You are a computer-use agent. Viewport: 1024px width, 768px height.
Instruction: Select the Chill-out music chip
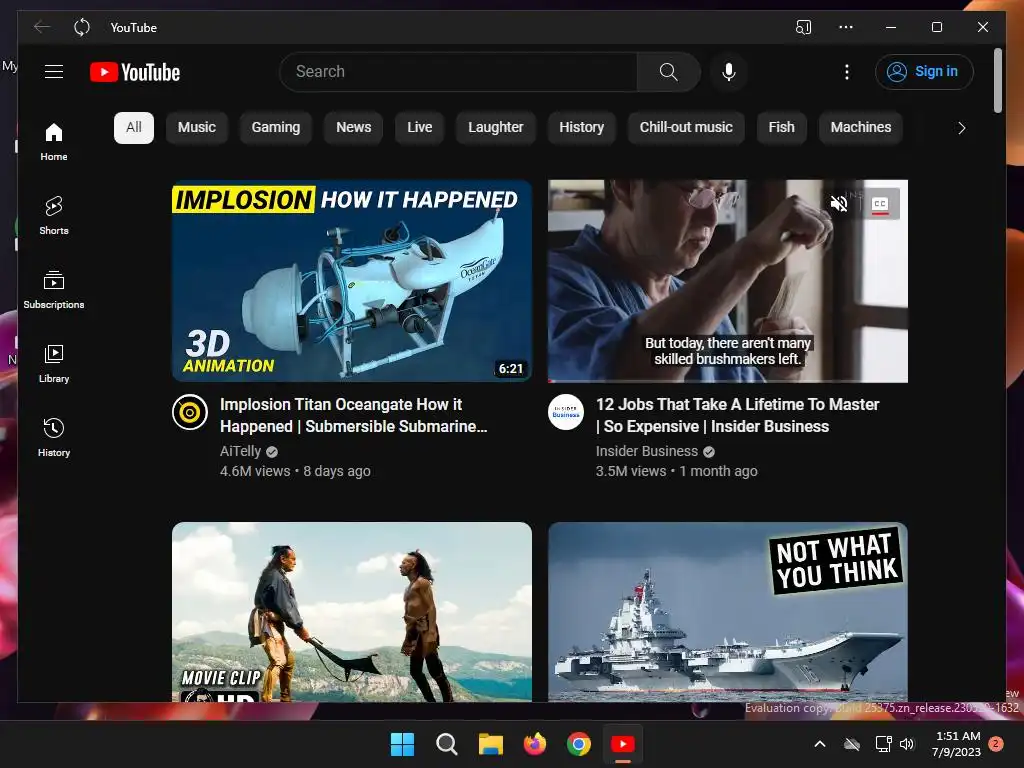pos(686,127)
